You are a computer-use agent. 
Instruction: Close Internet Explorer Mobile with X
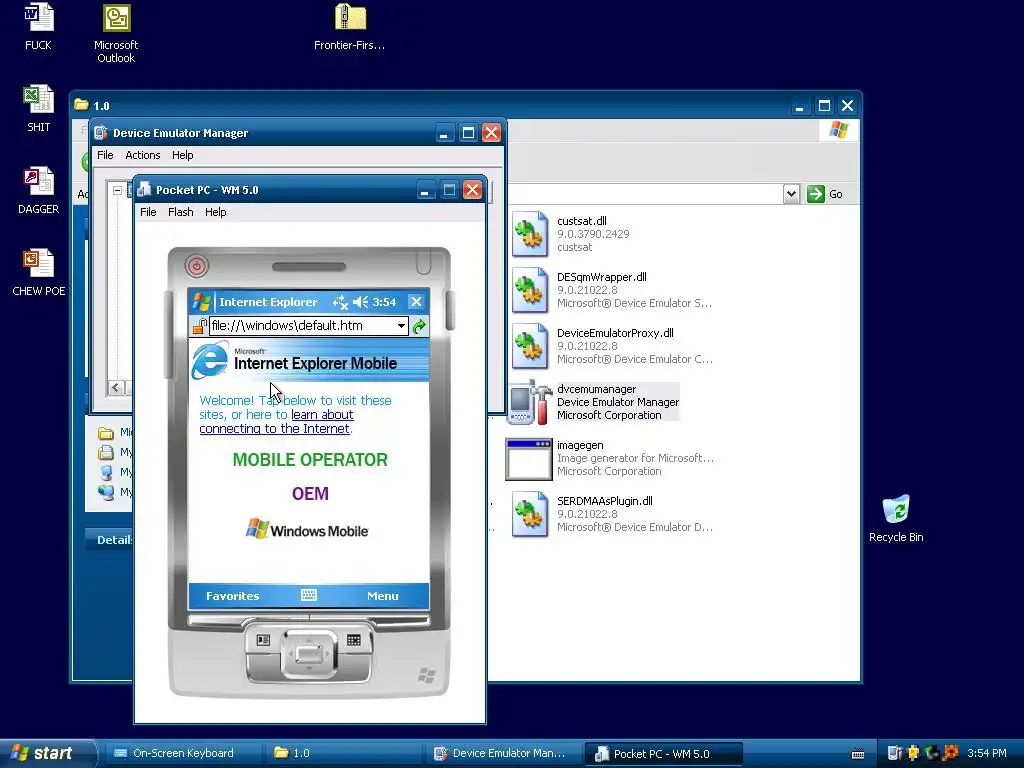coord(416,302)
